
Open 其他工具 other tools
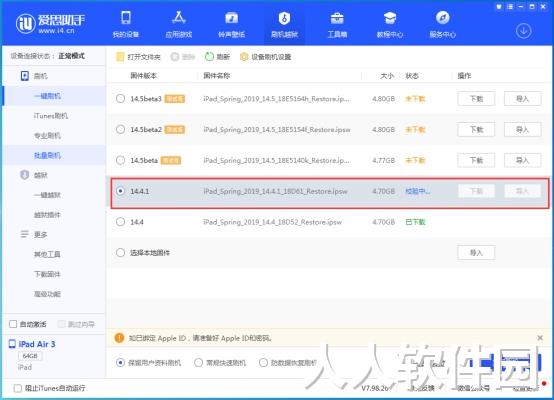pos(47,254)
